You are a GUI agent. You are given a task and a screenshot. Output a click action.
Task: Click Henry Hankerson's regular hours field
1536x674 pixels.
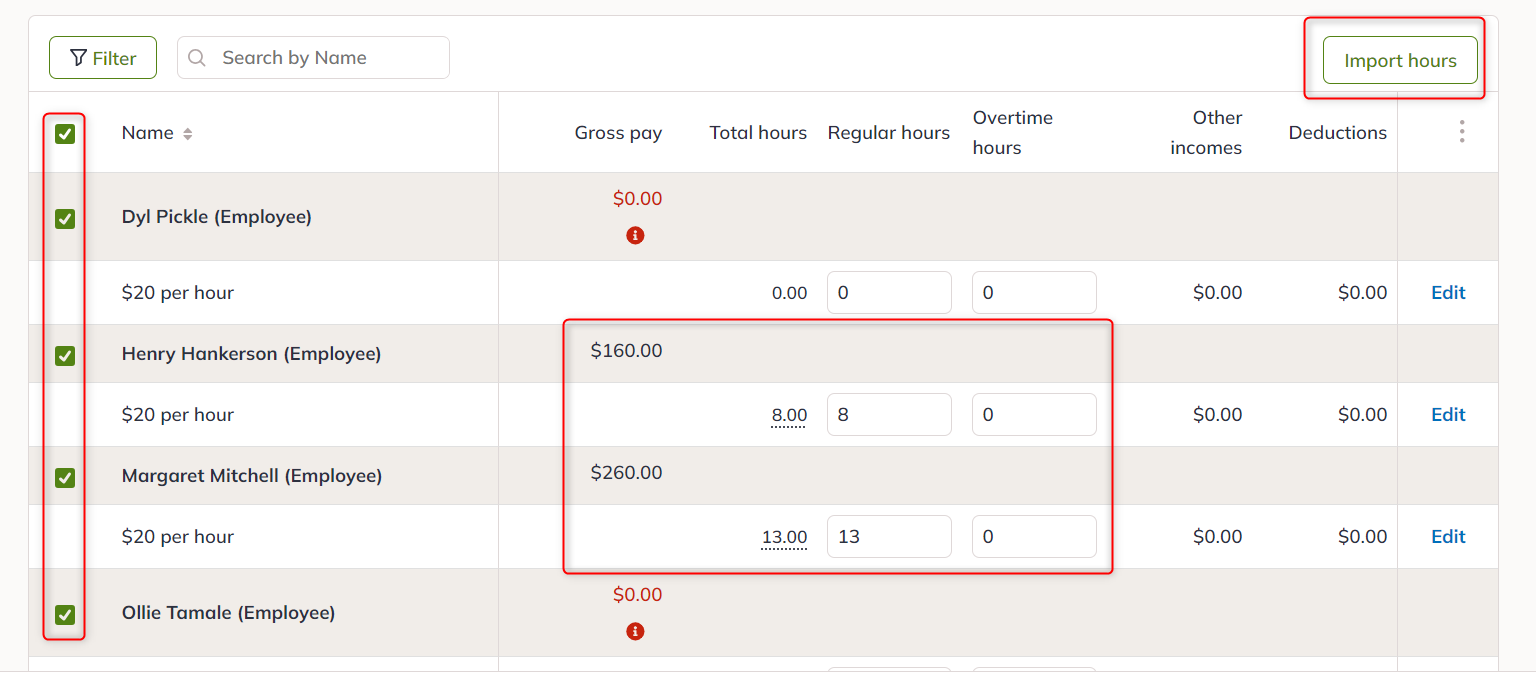[x=889, y=415]
